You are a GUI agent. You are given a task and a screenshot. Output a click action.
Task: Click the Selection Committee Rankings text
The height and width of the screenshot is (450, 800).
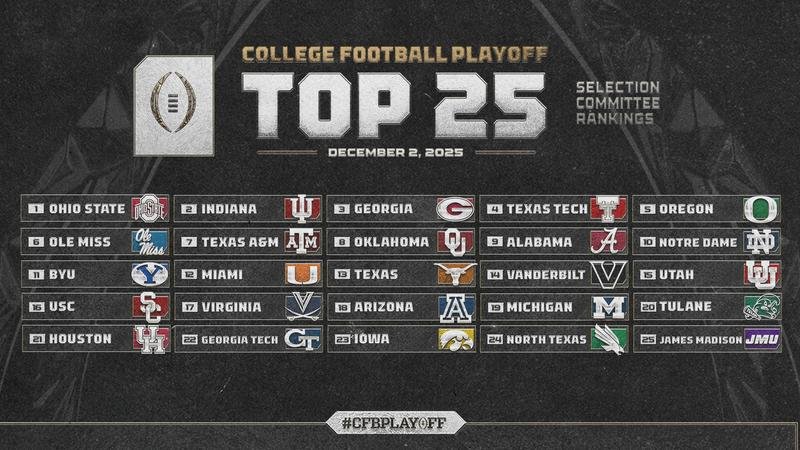coord(616,104)
